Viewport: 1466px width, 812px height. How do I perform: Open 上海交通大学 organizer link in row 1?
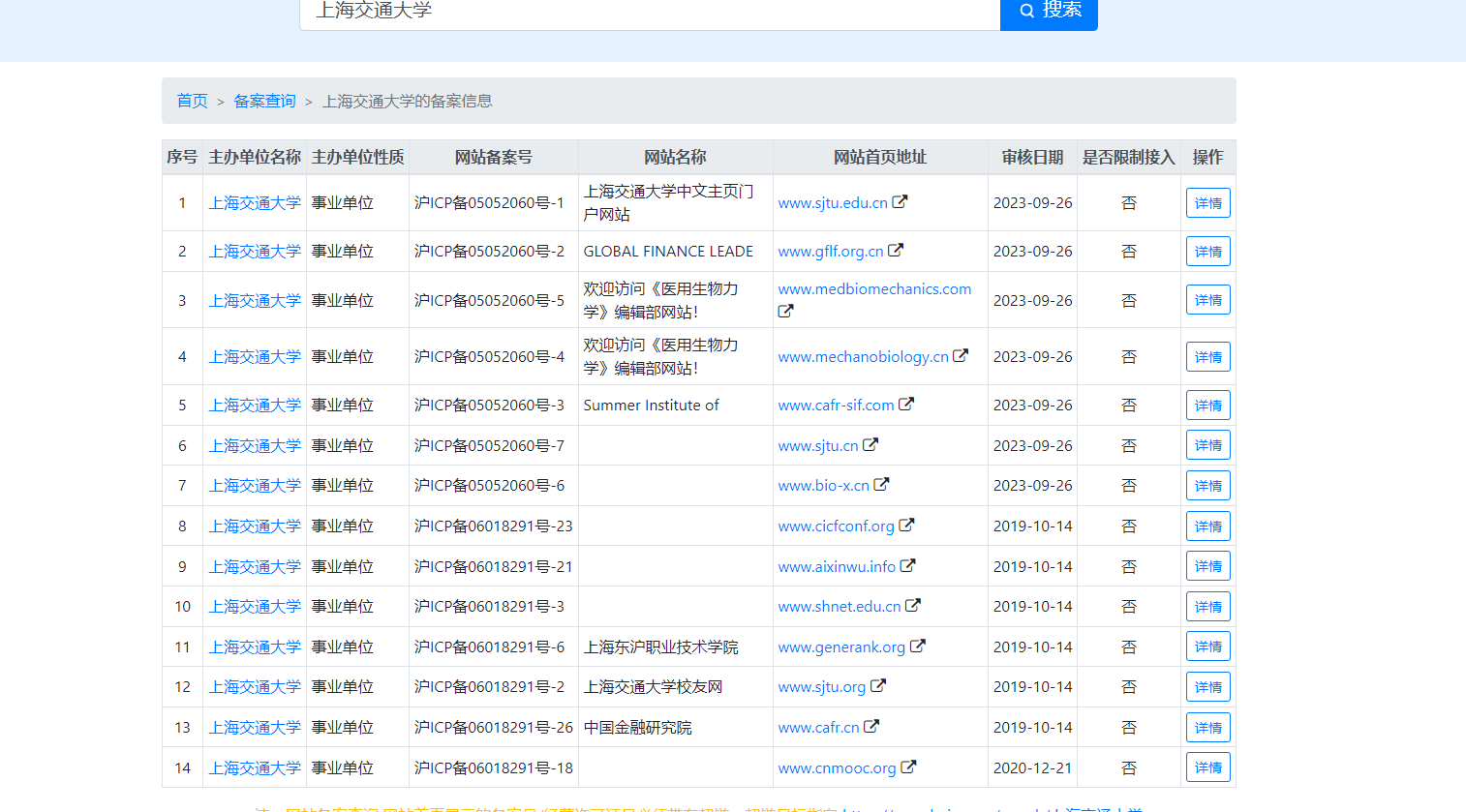(255, 203)
